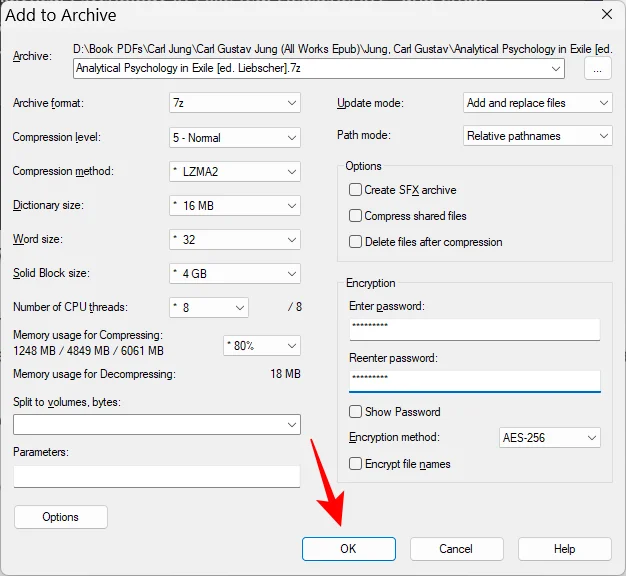Open the Update mode dropdown
626x576 pixels.
point(537,103)
